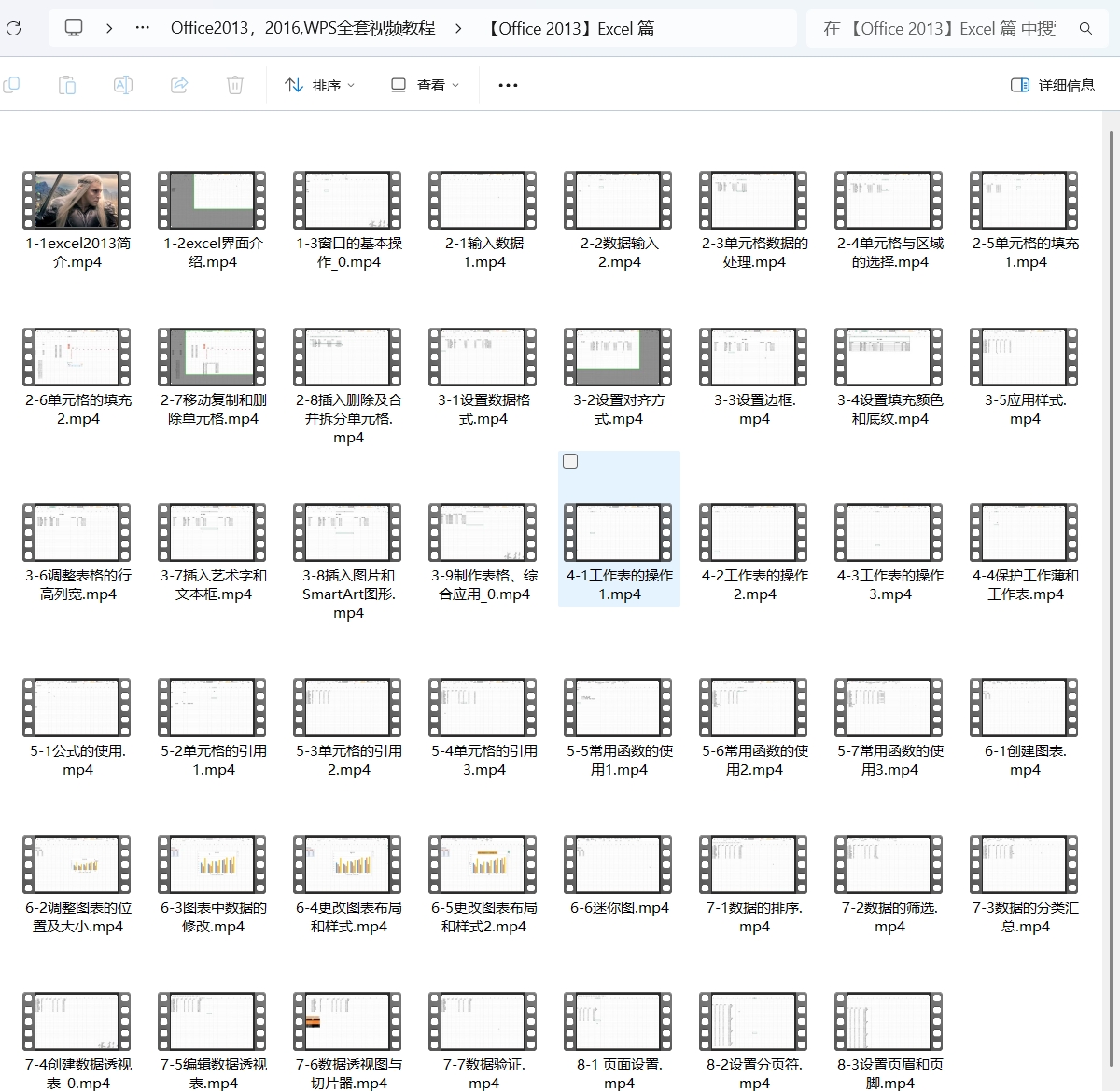The height and width of the screenshot is (1091, 1120).
Task: Click the delete trash icon
Action: (x=235, y=85)
